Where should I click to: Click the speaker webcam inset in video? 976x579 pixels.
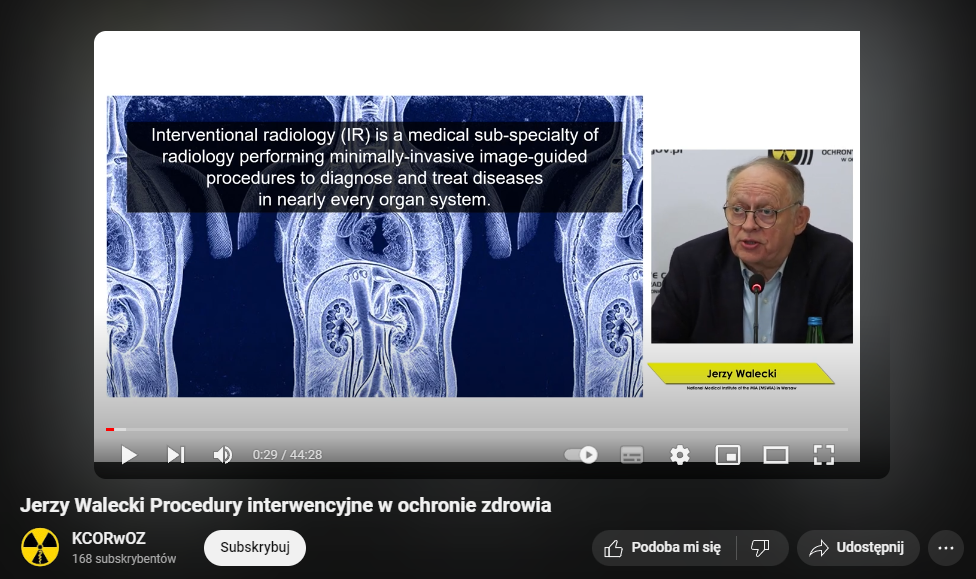pyautogui.click(x=752, y=246)
